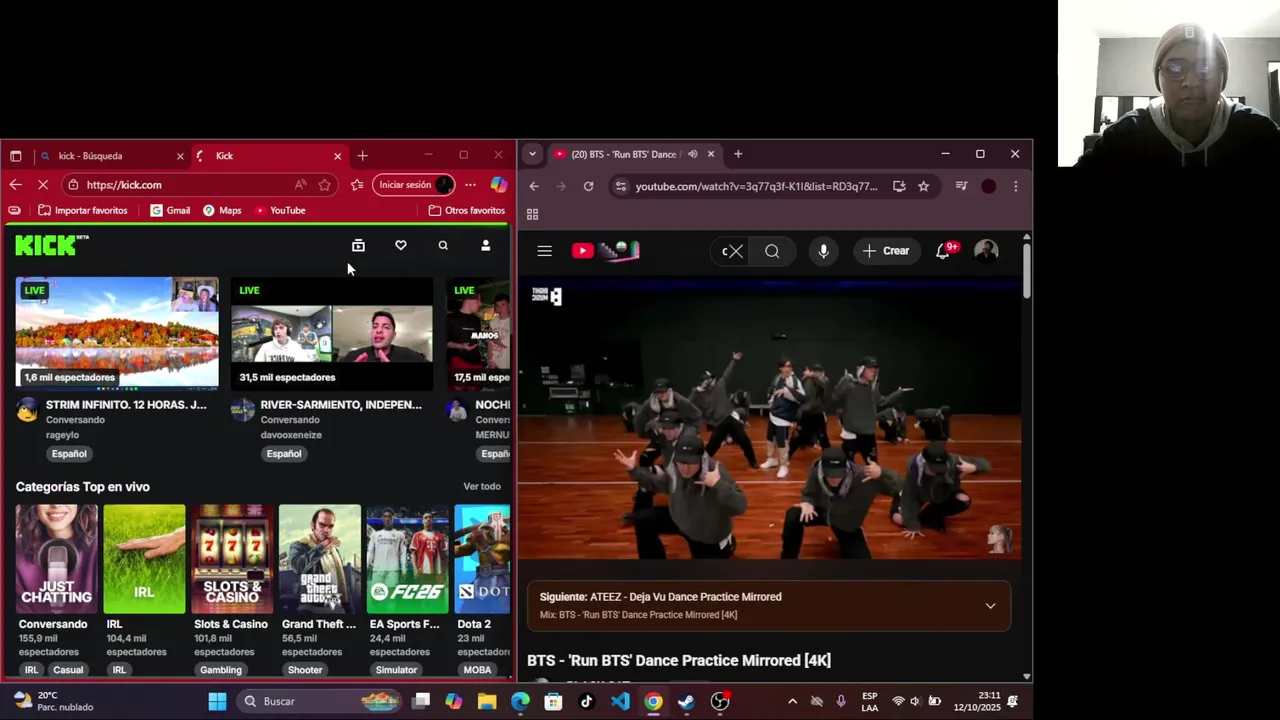Open Windows Start menu
Screen dimensions: 1280x720
tap(217, 701)
